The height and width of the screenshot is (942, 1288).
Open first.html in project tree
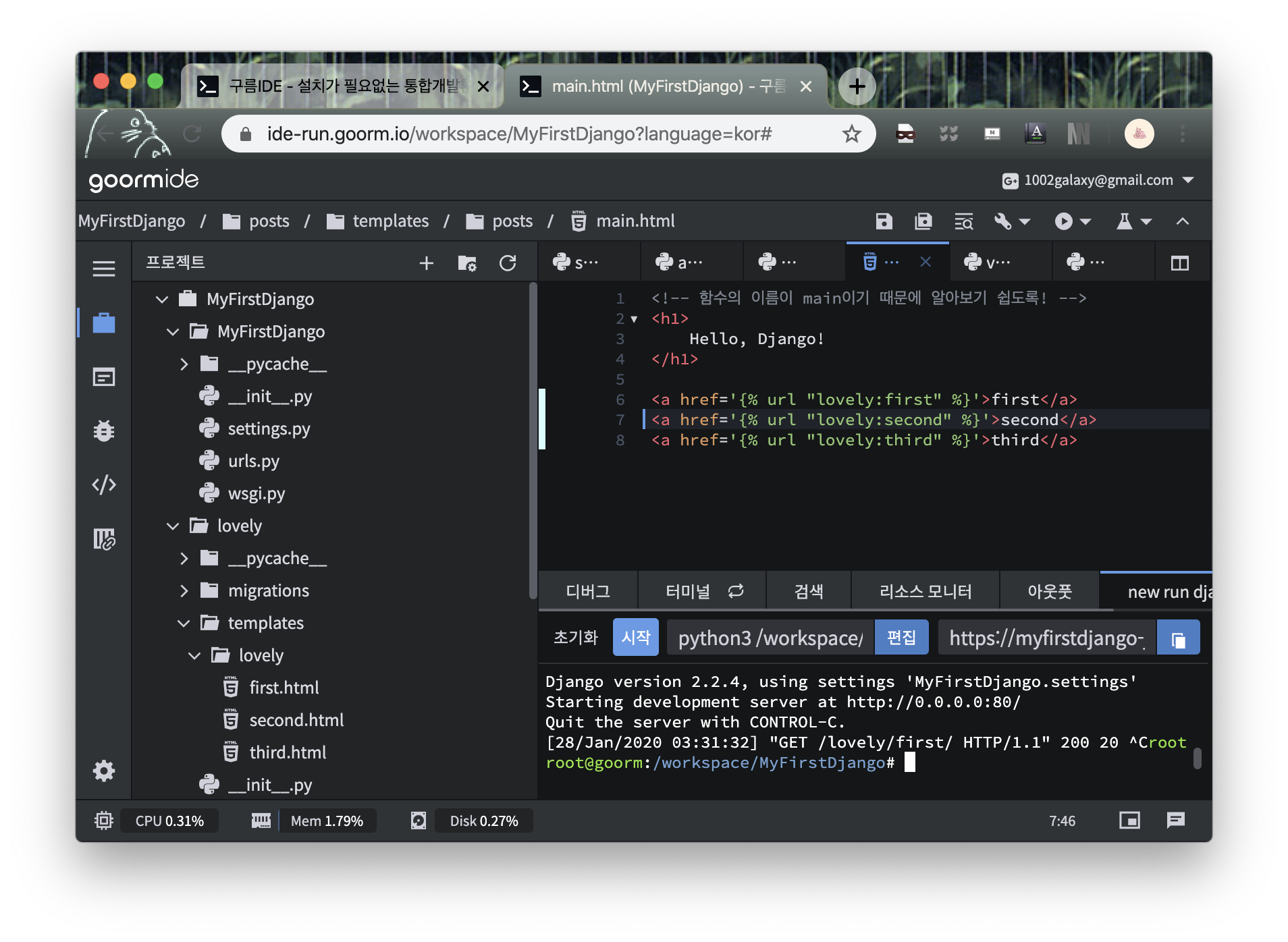pos(284,688)
